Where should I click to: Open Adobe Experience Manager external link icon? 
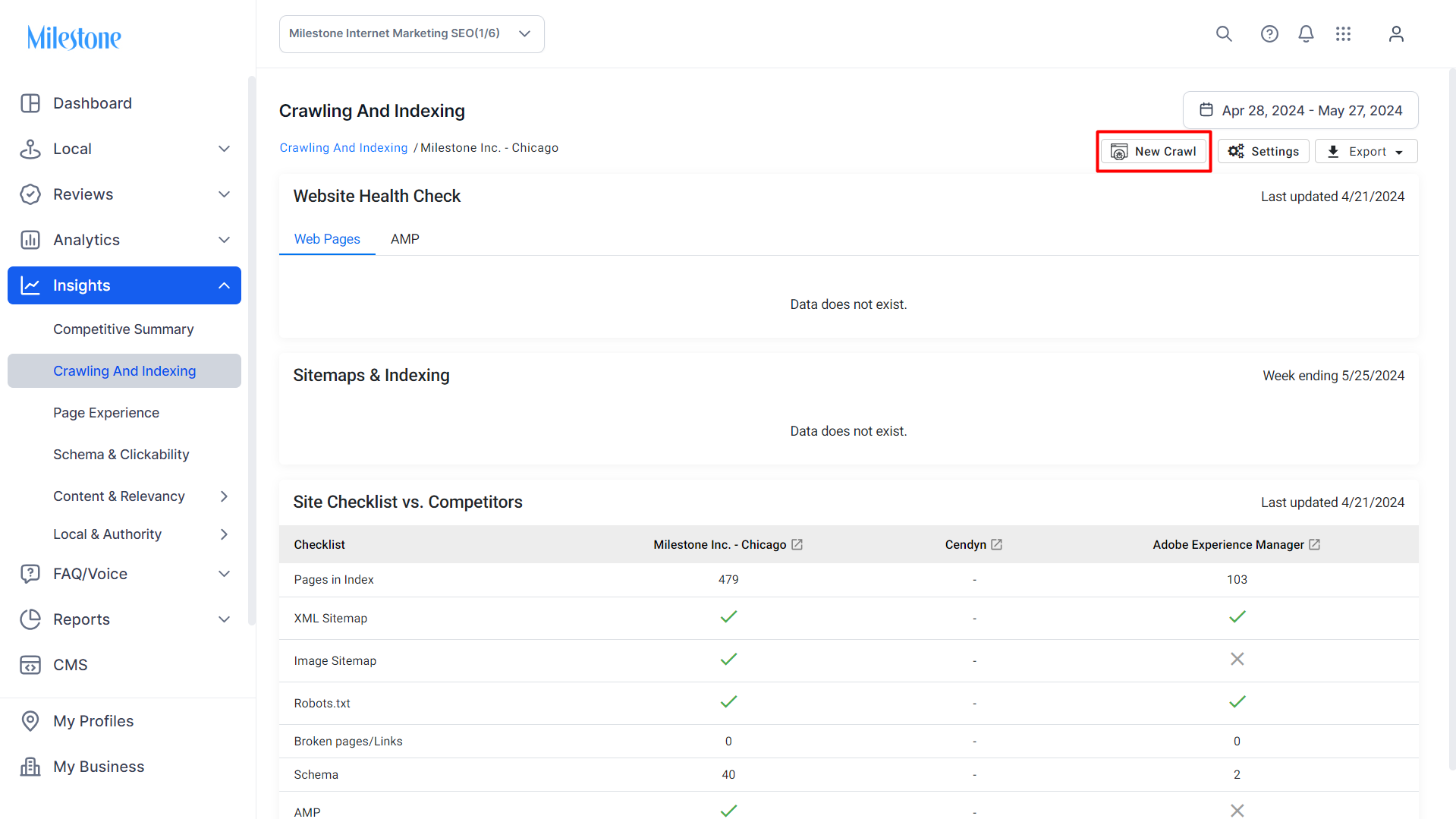coord(1314,544)
